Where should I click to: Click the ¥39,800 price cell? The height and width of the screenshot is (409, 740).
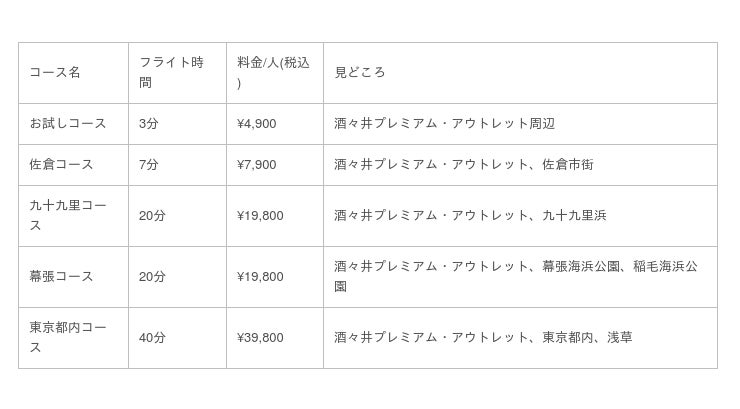click(260, 338)
